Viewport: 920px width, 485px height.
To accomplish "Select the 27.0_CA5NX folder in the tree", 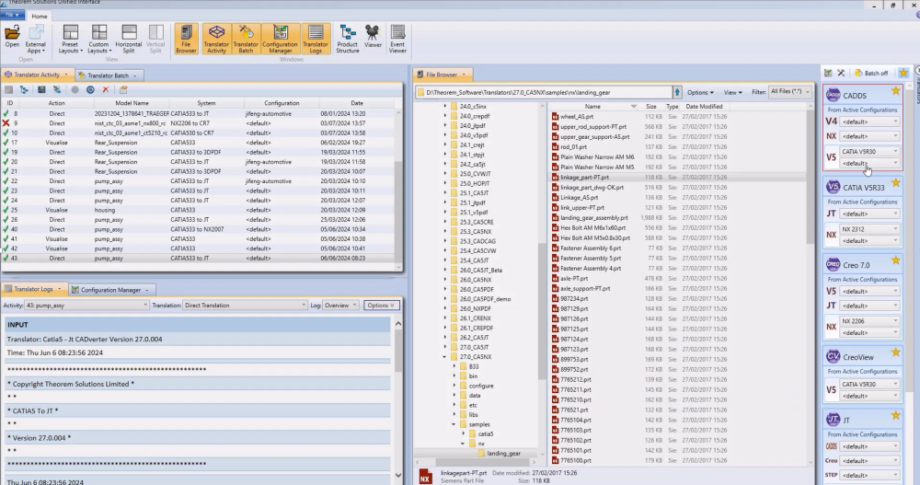I will pyautogui.click(x=476, y=357).
